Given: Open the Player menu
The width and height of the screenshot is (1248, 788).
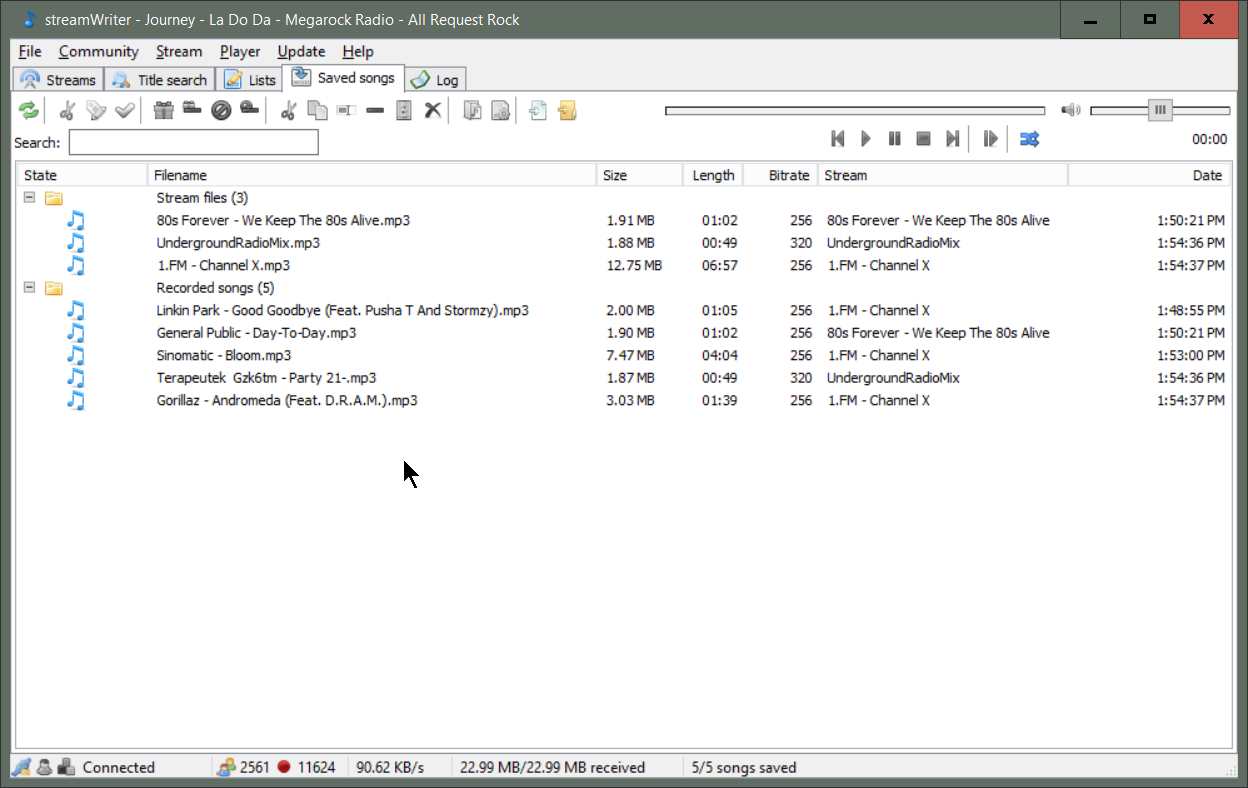Looking at the screenshot, I should click(240, 52).
